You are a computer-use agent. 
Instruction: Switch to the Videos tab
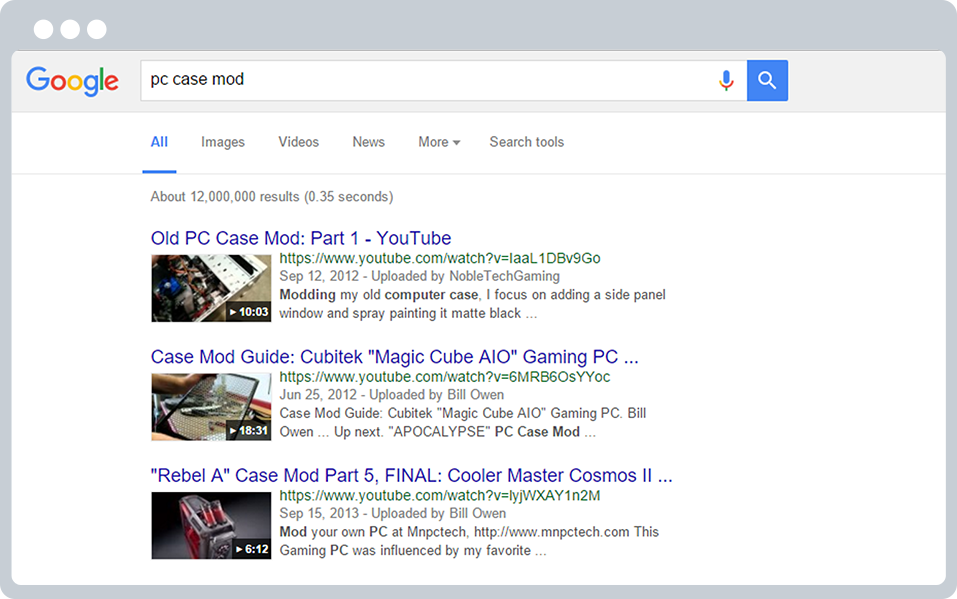[x=298, y=142]
